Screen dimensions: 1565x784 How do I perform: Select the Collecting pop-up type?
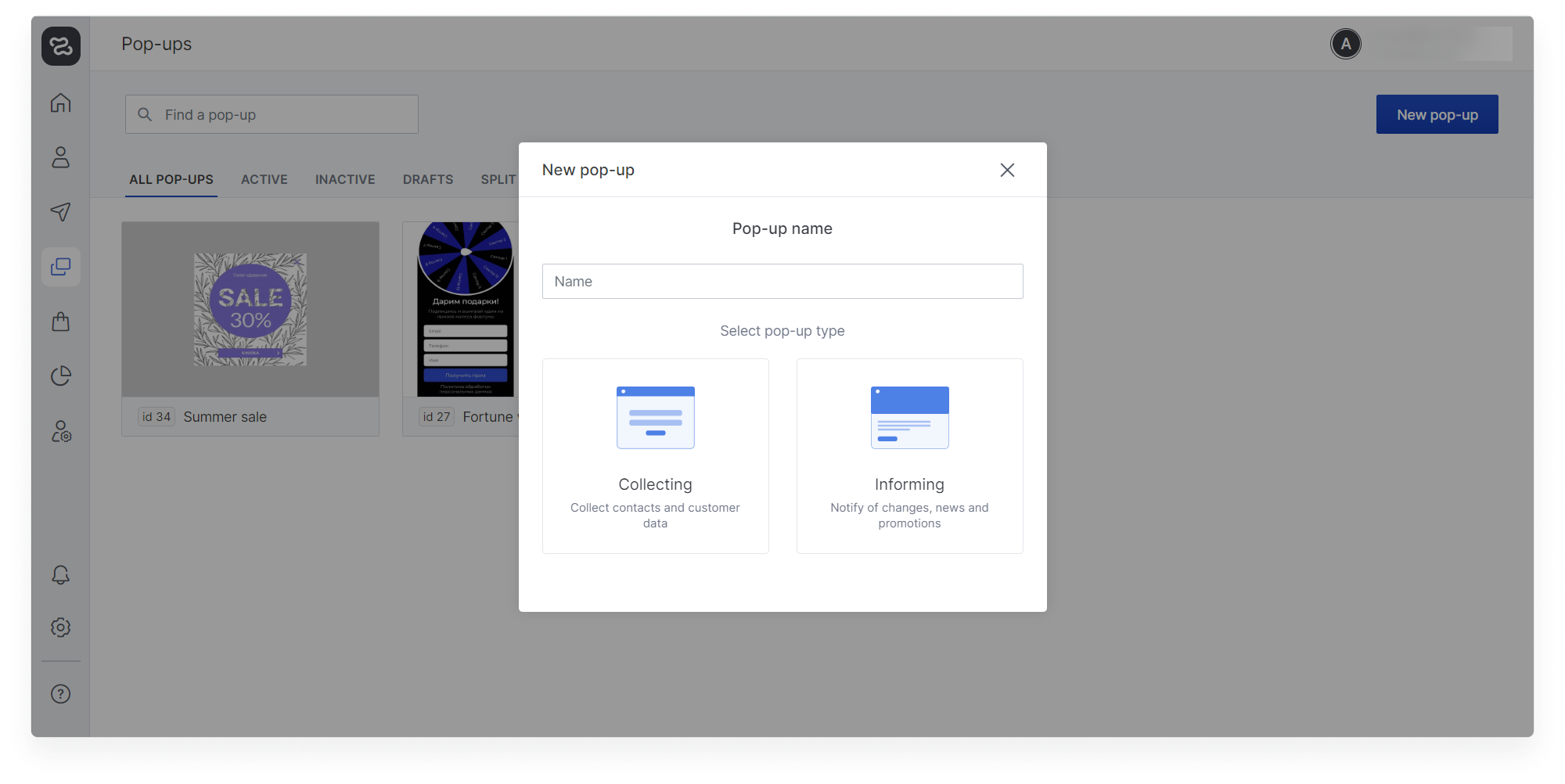point(656,456)
